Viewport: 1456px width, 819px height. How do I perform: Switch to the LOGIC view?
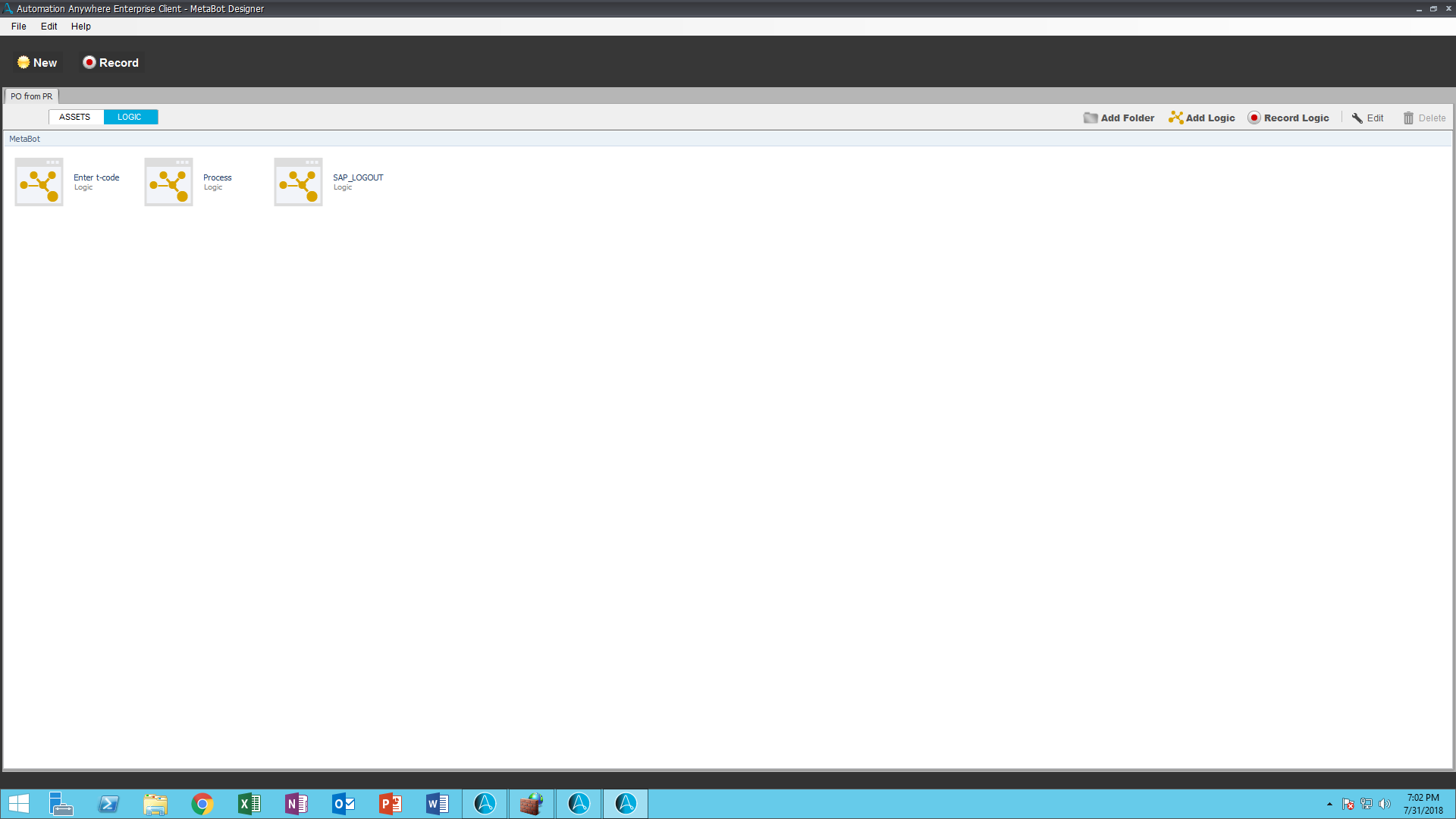pyautogui.click(x=130, y=117)
